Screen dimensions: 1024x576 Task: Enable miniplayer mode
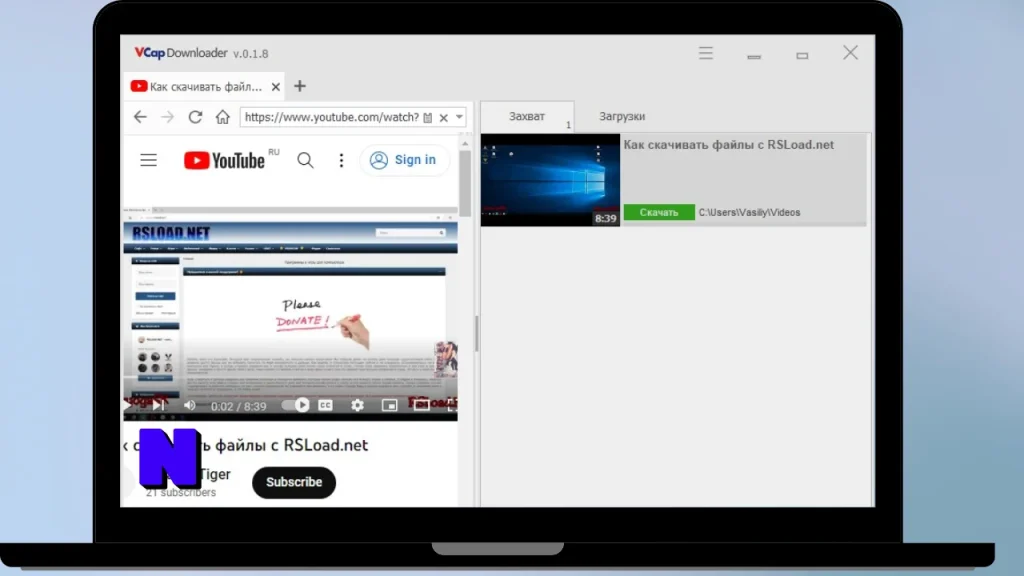389,406
